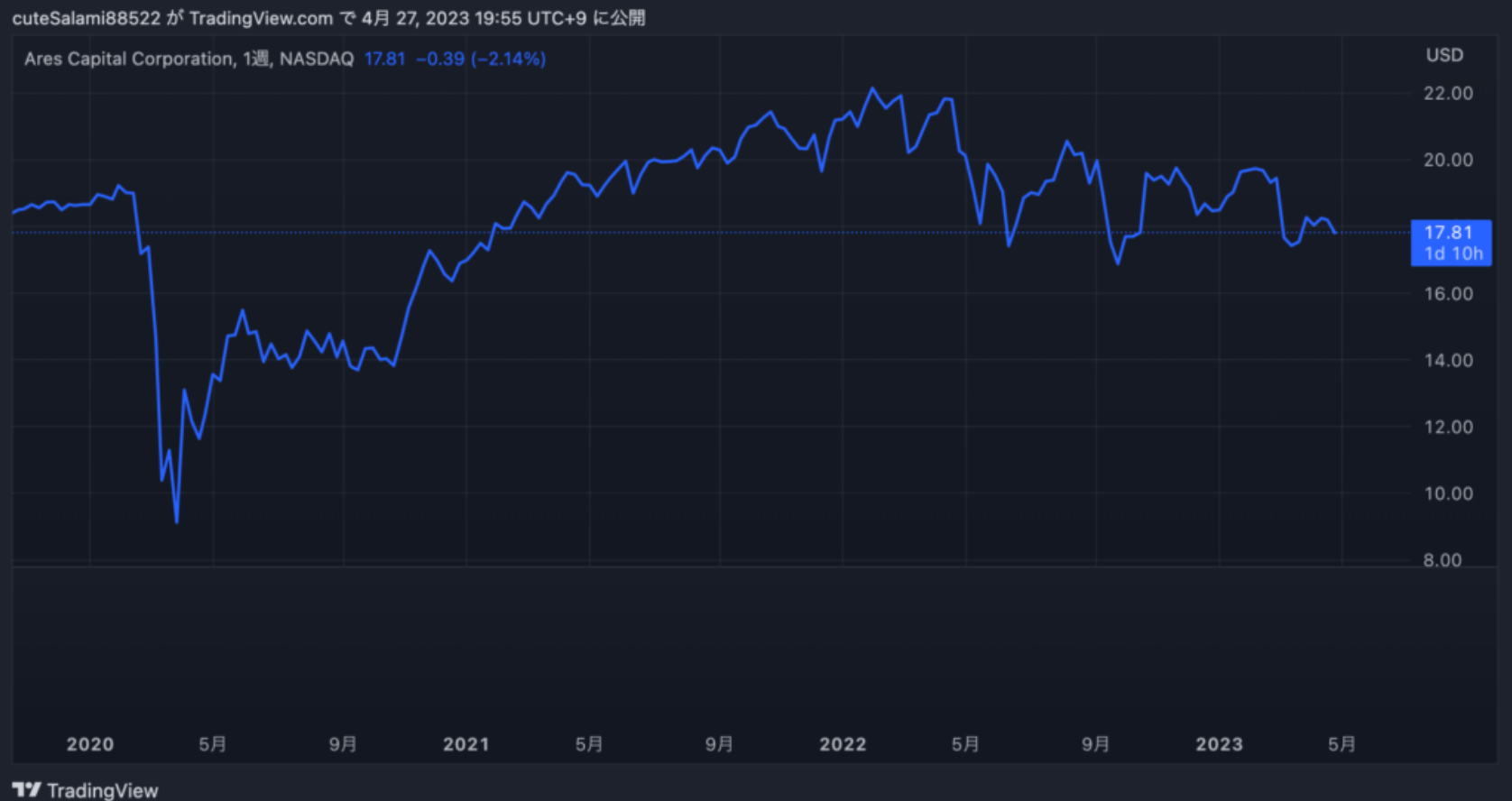The height and width of the screenshot is (801, 1512).
Task: Click the 2022 label on the time axis
Action: (843, 744)
